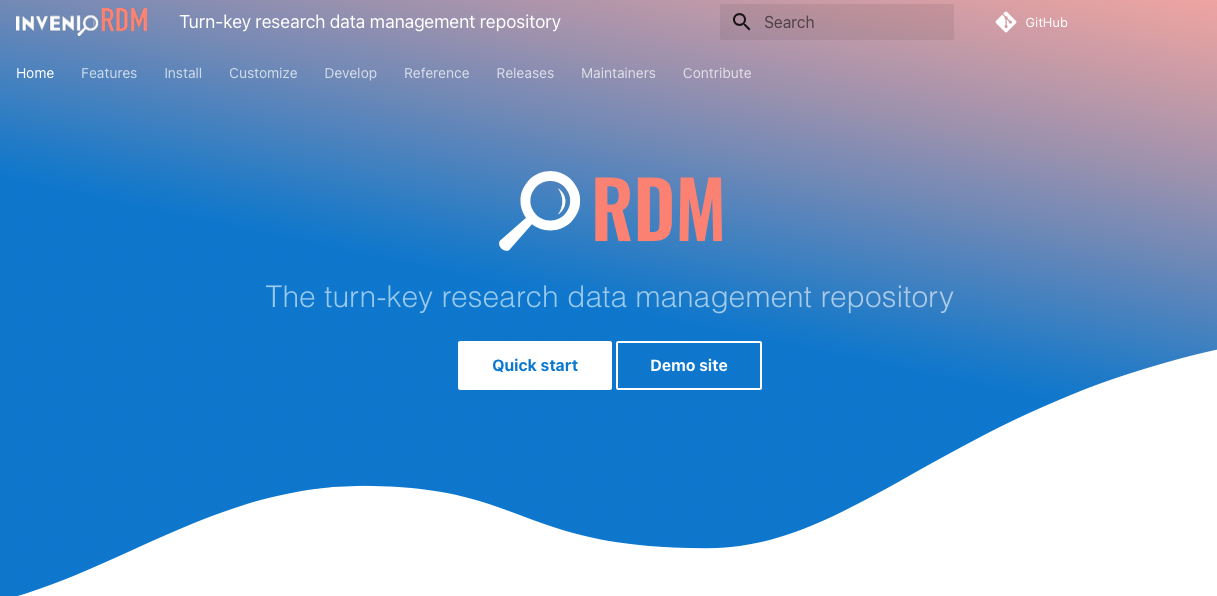Image resolution: width=1217 pixels, height=596 pixels.
Task: Go to the Contribute tab
Action: pos(717,73)
